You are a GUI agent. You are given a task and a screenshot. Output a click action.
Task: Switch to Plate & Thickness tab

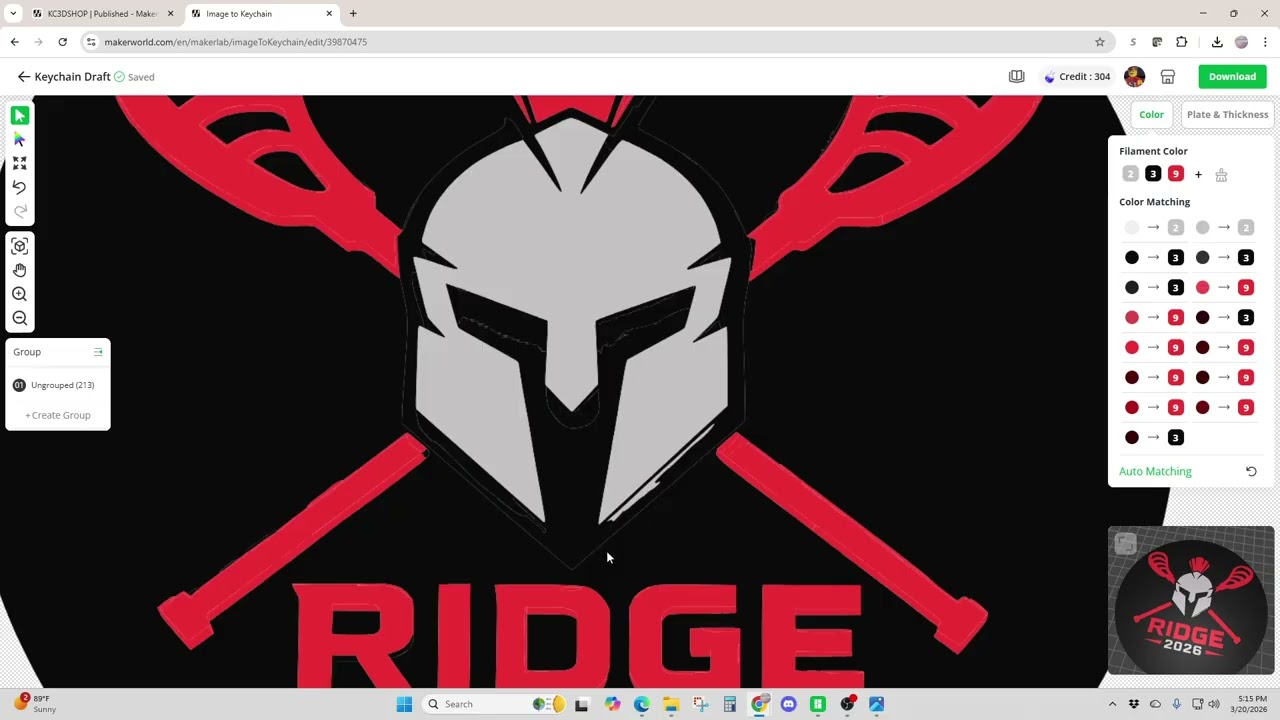[x=1227, y=115]
